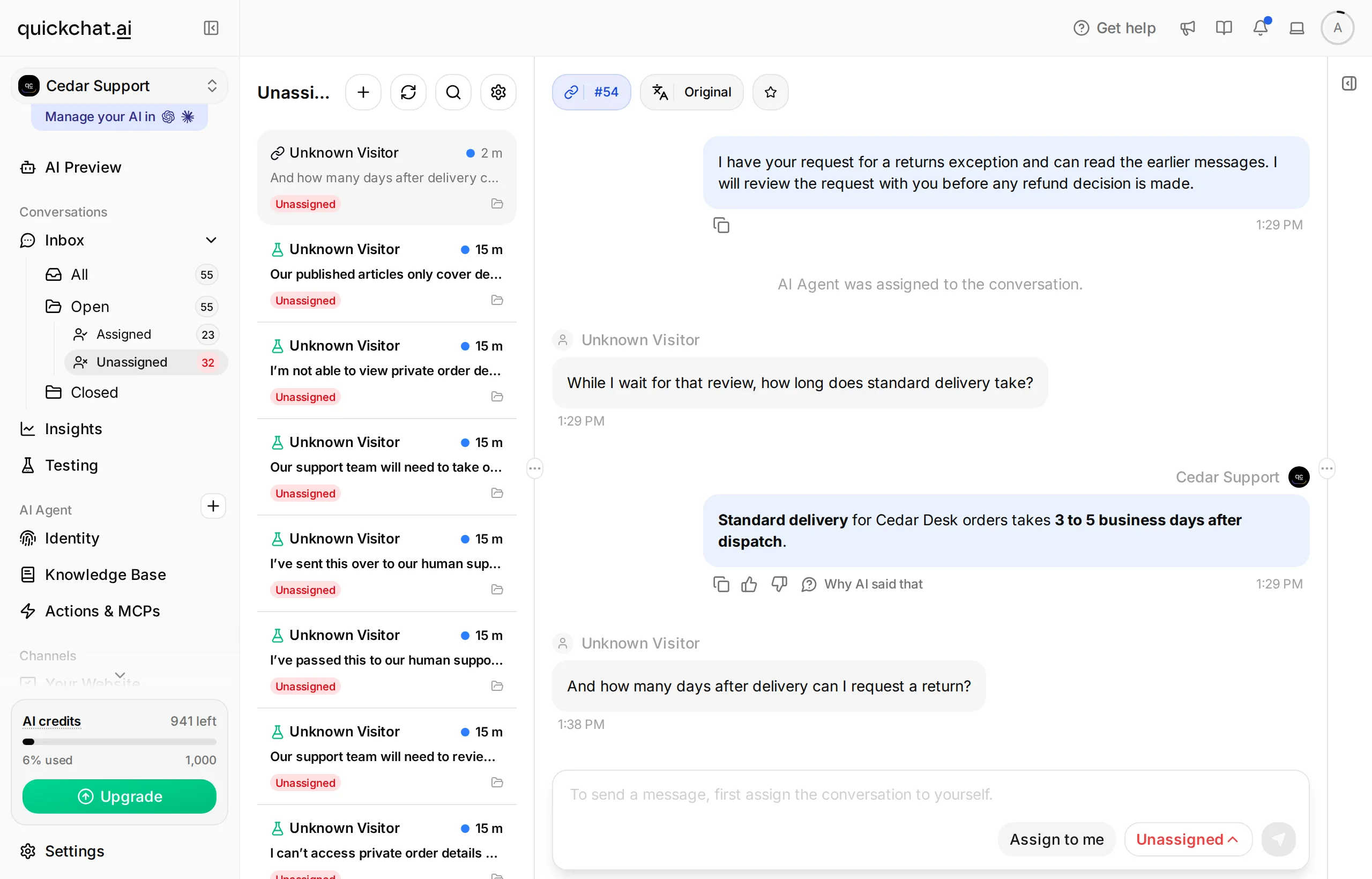The height and width of the screenshot is (879, 1372).
Task: Refresh the conversation list
Action: (x=408, y=92)
